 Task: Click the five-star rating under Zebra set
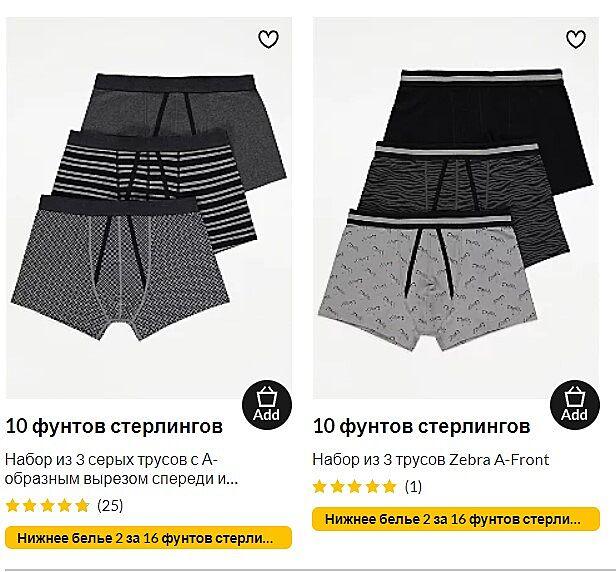click(355, 486)
